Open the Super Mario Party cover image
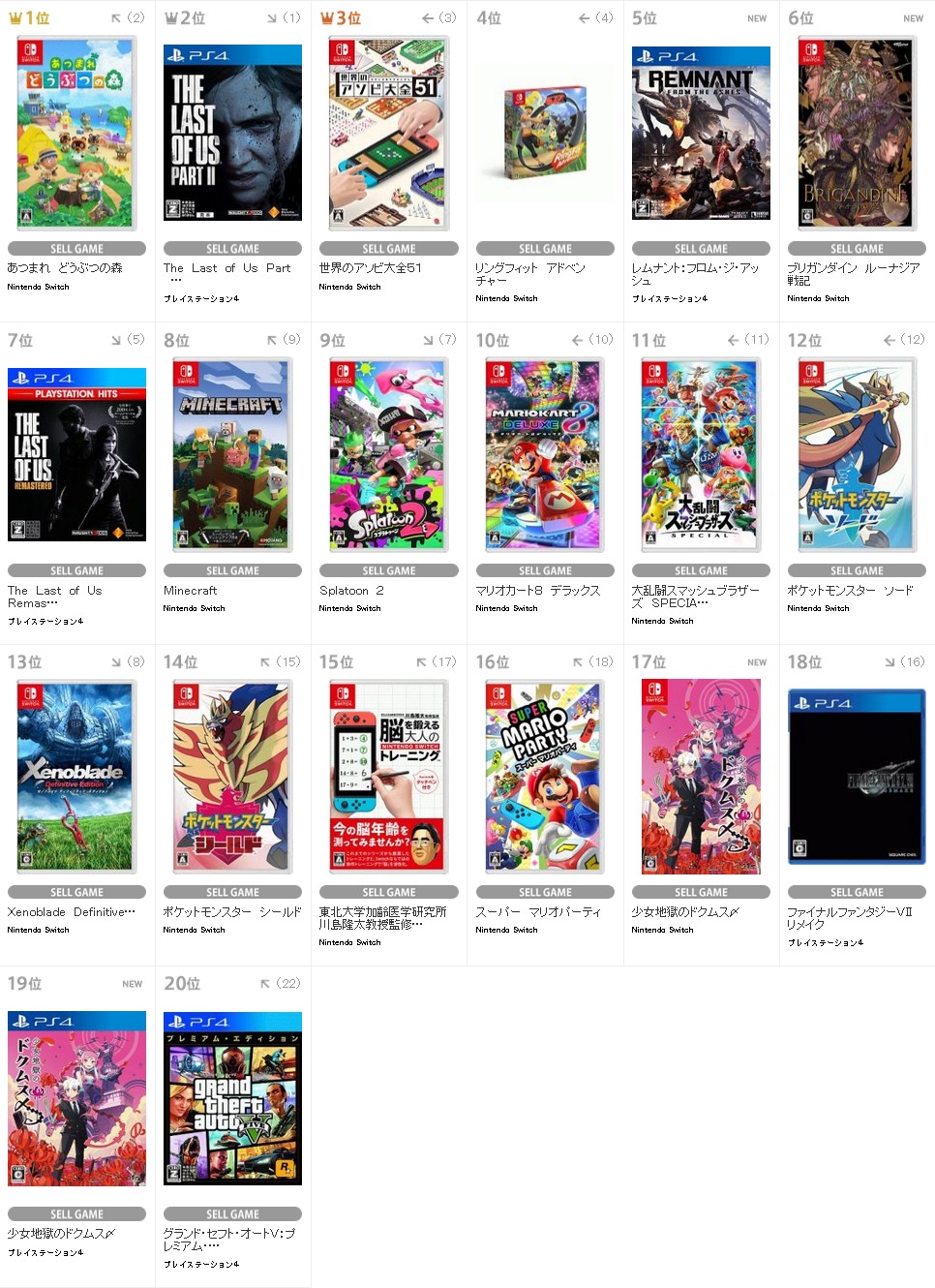Viewport: 935px width, 1288px height. pos(545,777)
